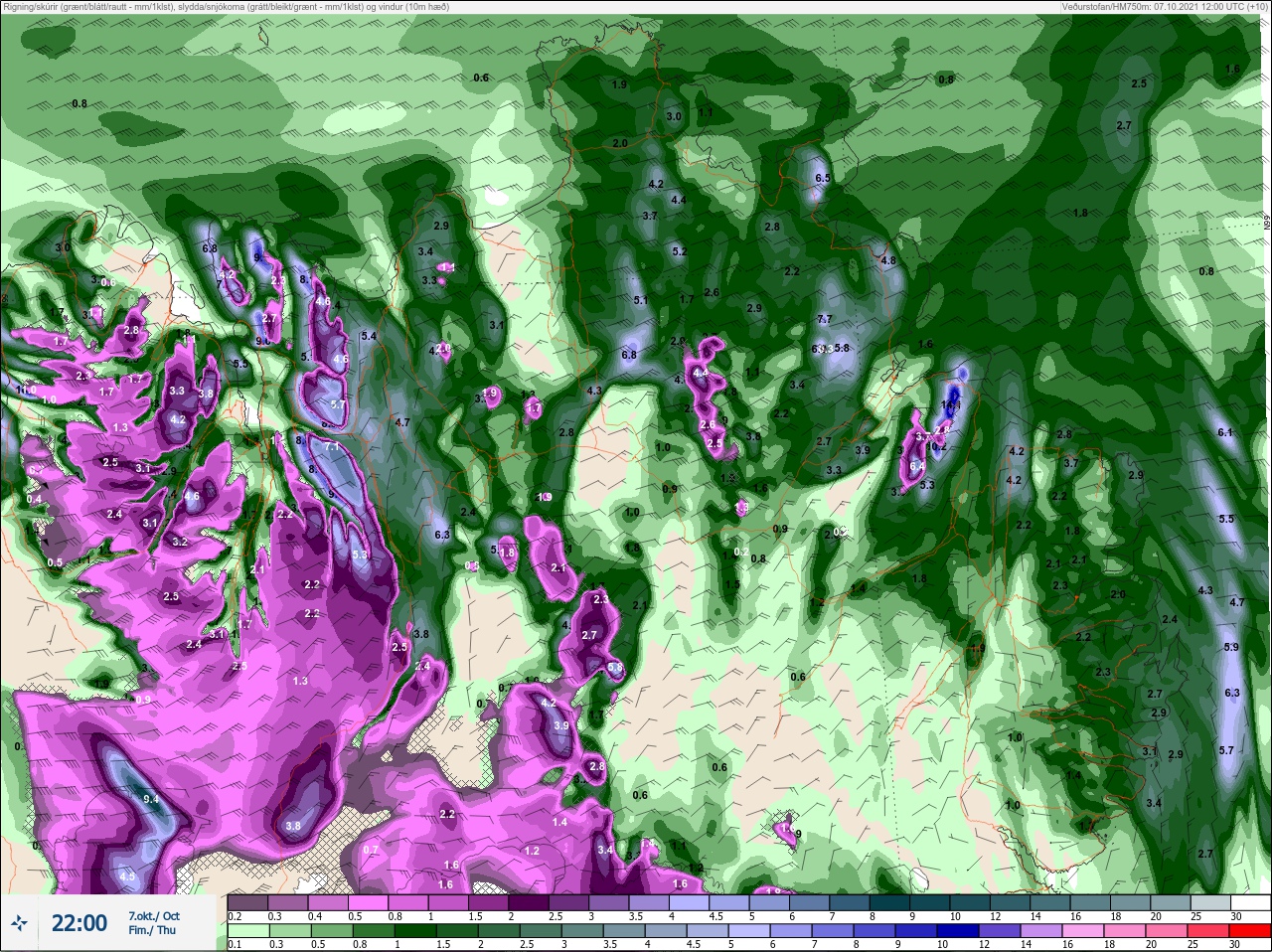Click the 4.8 precipitation value on the map
1272x952 pixels.
click(x=888, y=260)
